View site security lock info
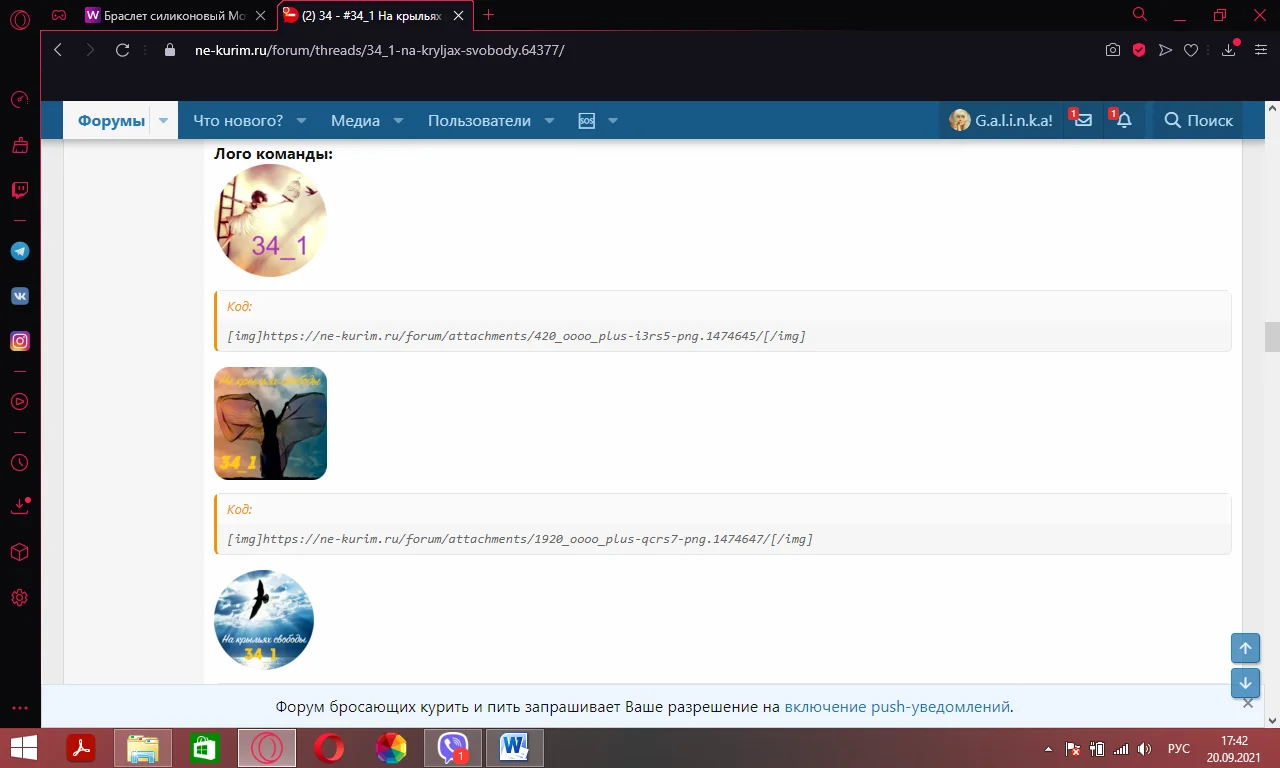 coord(169,50)
